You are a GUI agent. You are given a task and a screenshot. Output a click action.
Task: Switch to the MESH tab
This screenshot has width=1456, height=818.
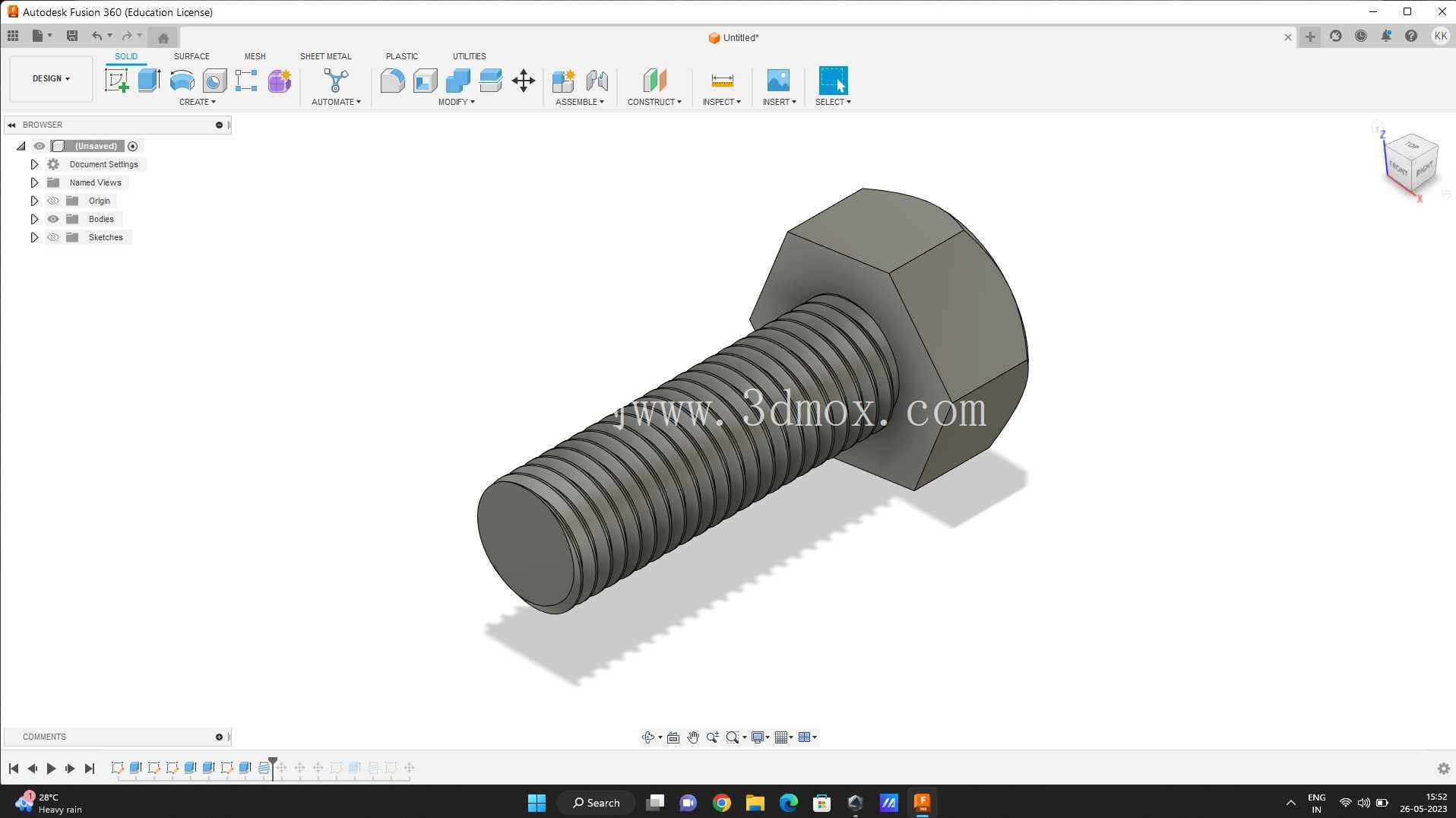tap(255, 56)
